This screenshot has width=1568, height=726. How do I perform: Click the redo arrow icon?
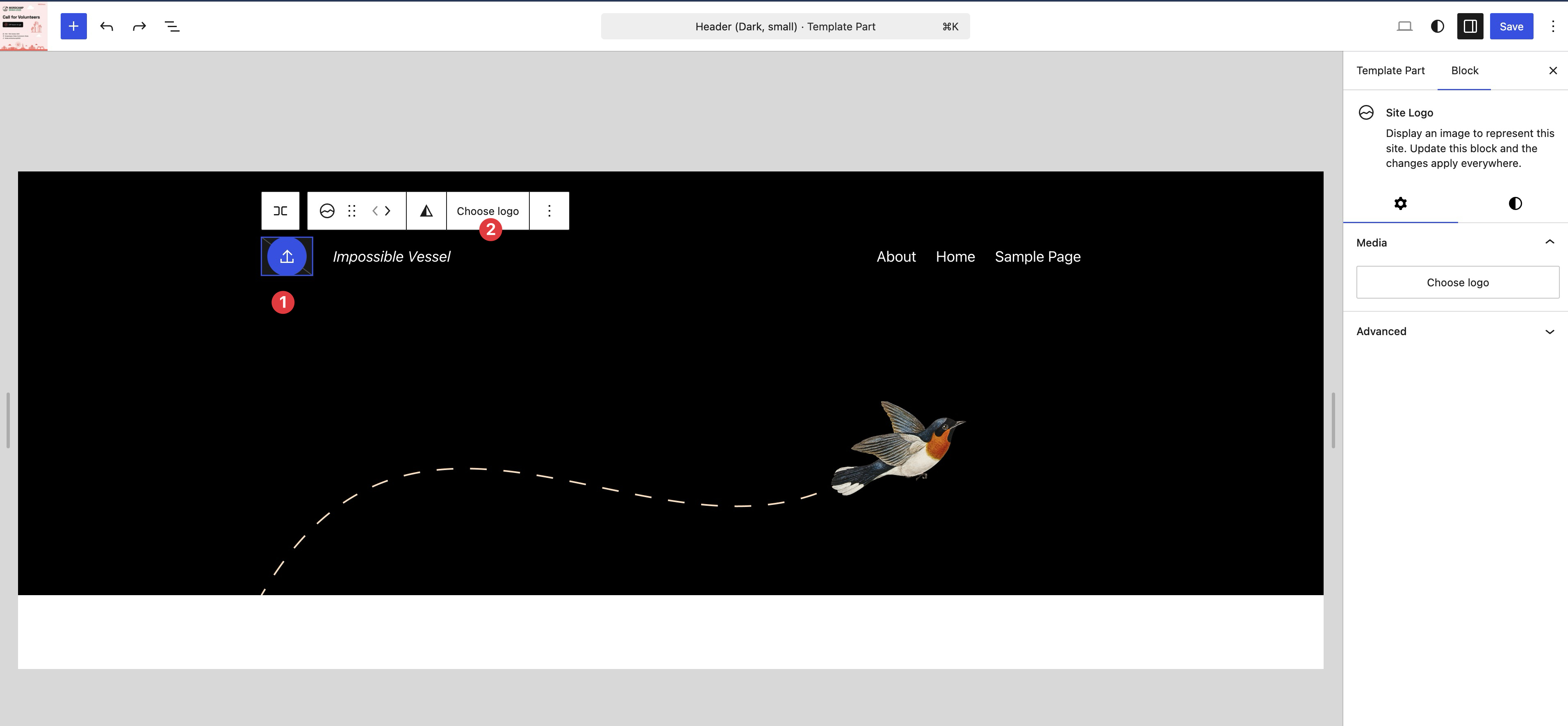[x=139, y=26]
